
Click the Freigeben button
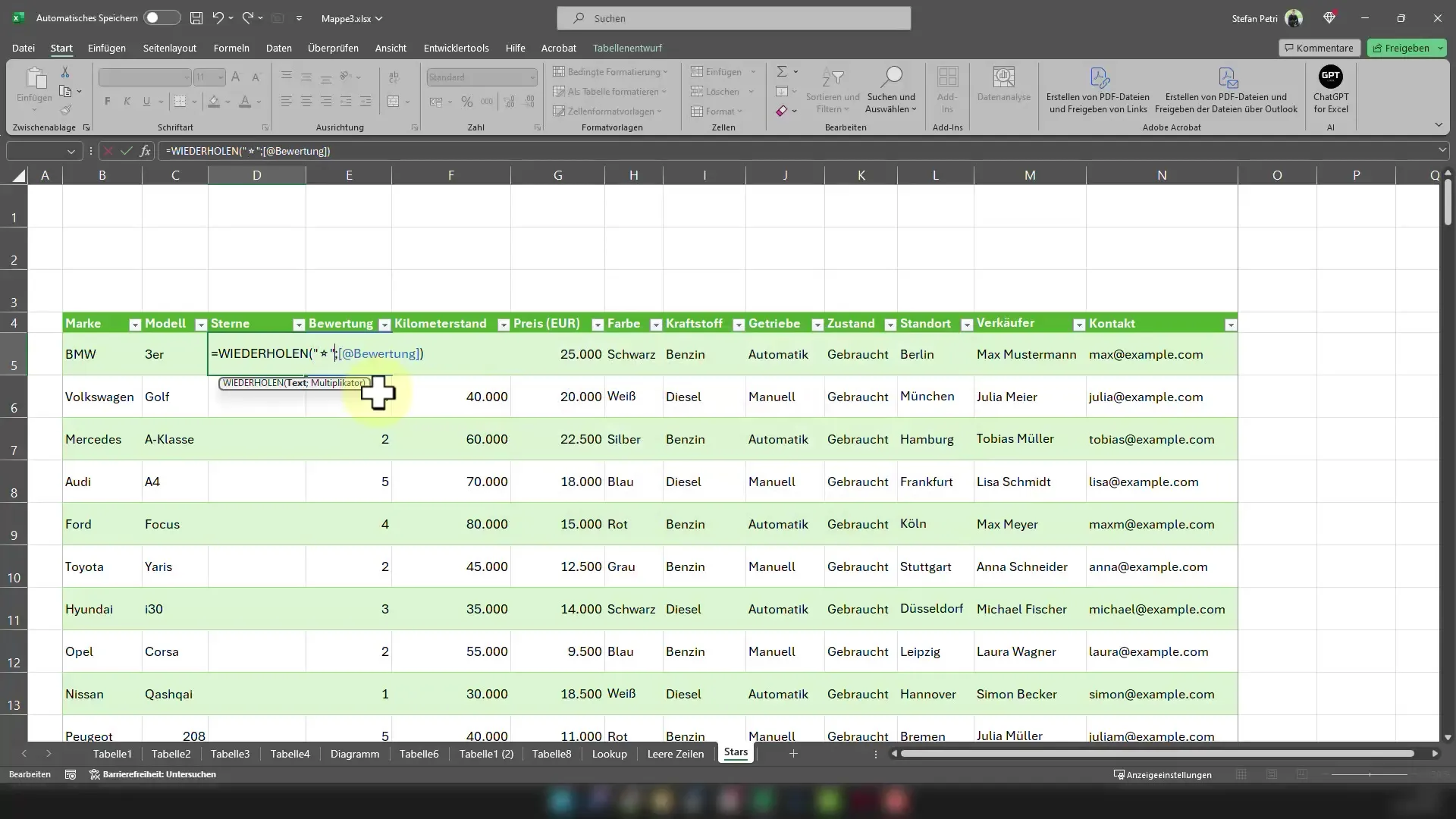tap(1407, 47)
